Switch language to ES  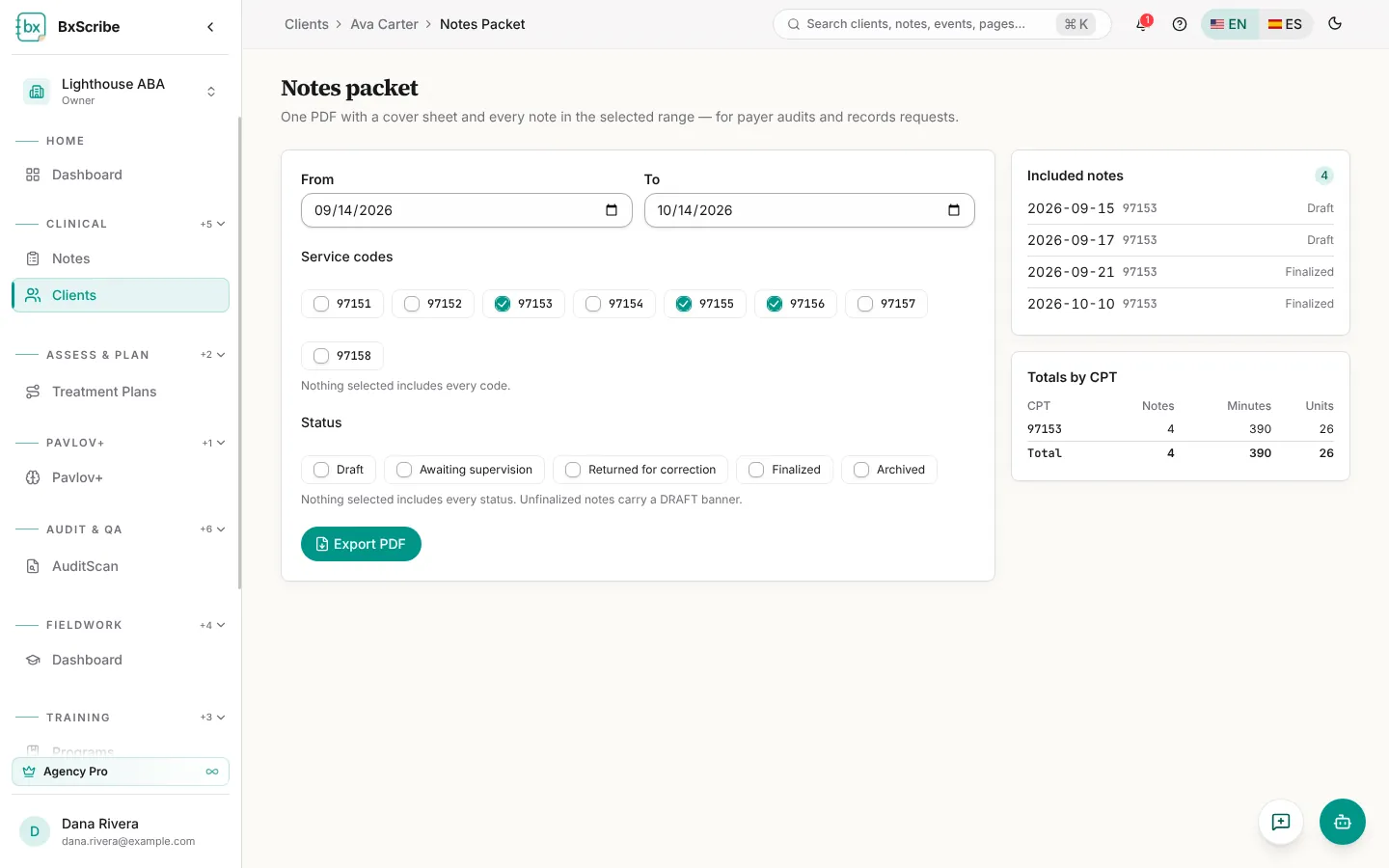point(1285,24)
